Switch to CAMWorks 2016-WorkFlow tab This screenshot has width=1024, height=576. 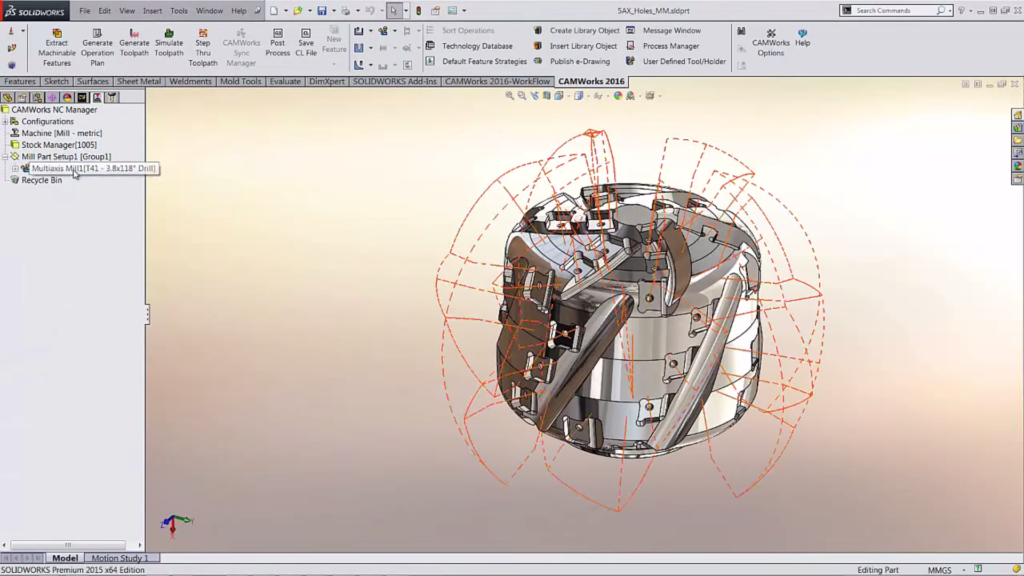497,82
